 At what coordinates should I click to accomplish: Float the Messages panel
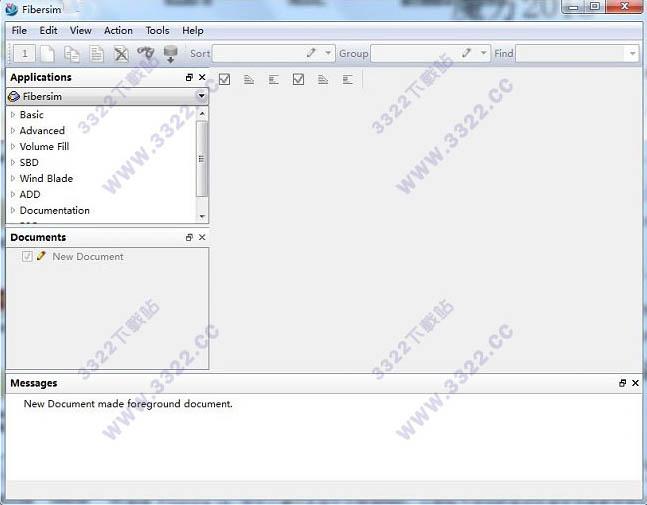click(x=623, y=383)
